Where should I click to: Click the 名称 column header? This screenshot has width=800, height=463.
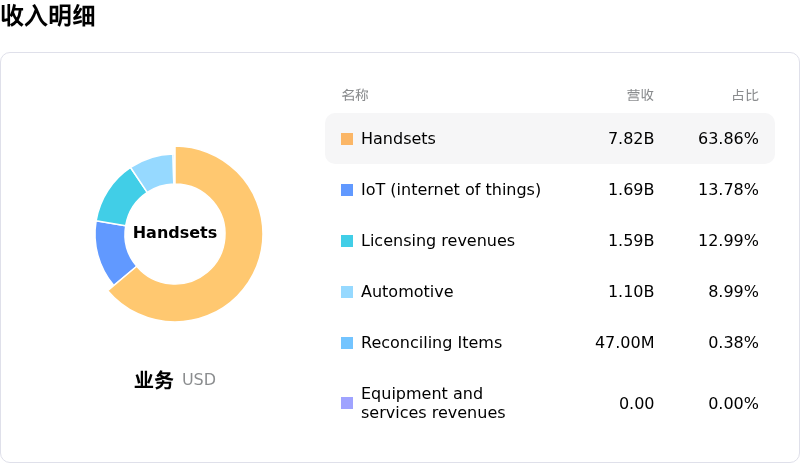[355, 95]
